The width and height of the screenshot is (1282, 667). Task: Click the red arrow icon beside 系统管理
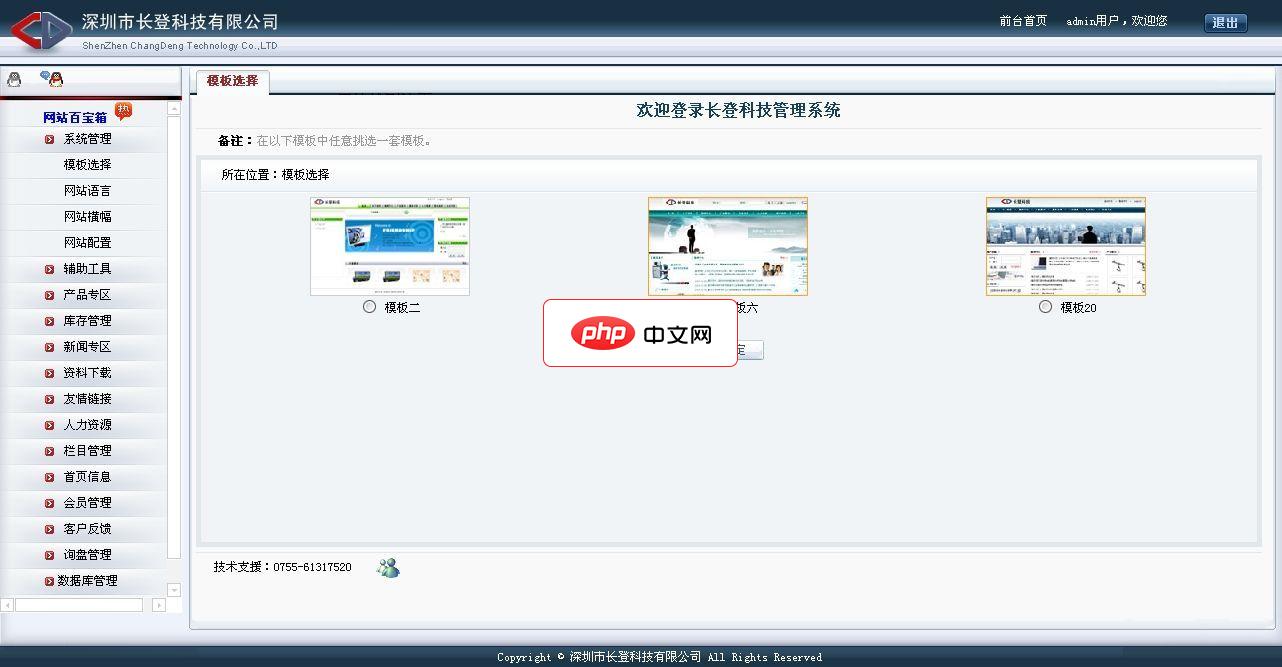pyautogui.click(x=49, y=139)
